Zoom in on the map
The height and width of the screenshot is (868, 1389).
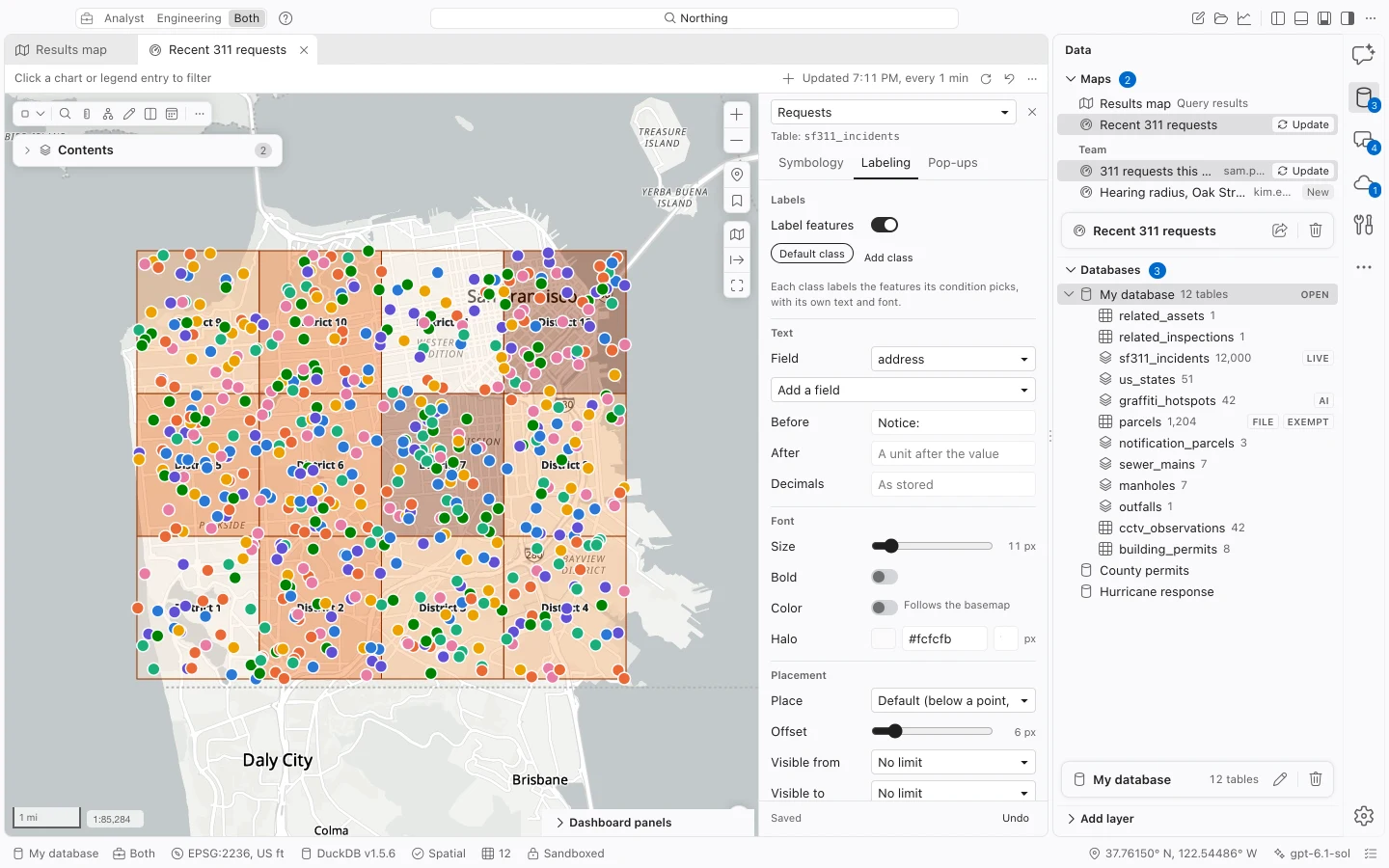click(x=737, y=114)
